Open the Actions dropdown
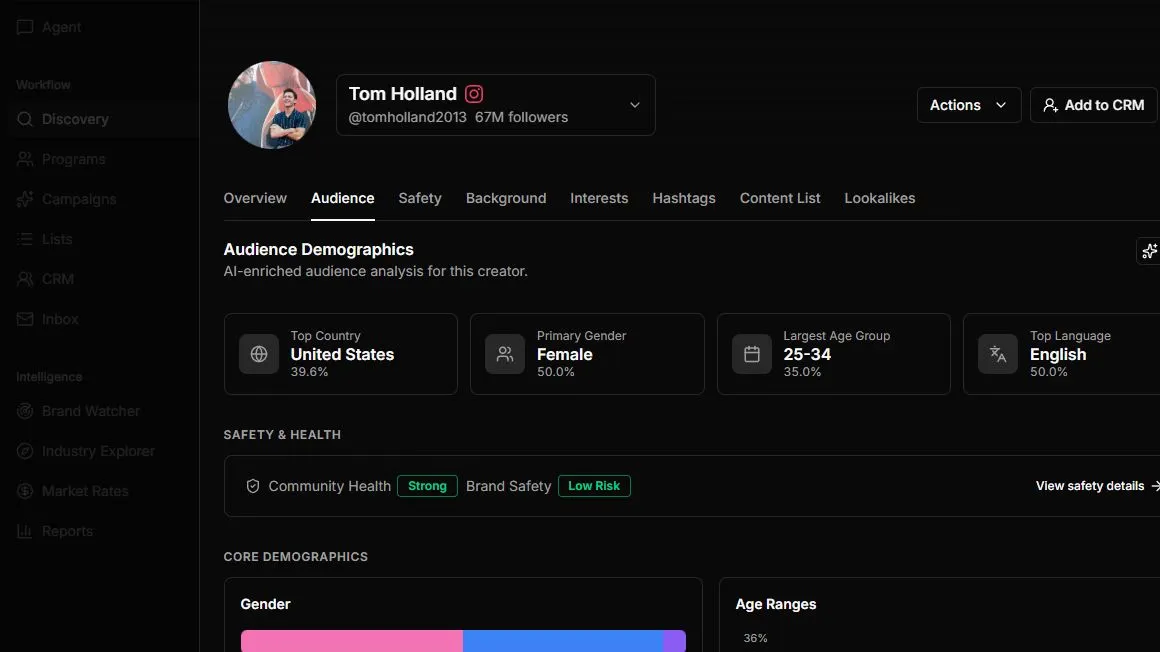This screenshot has height=652, width=1160. click(x=968, y=105)
